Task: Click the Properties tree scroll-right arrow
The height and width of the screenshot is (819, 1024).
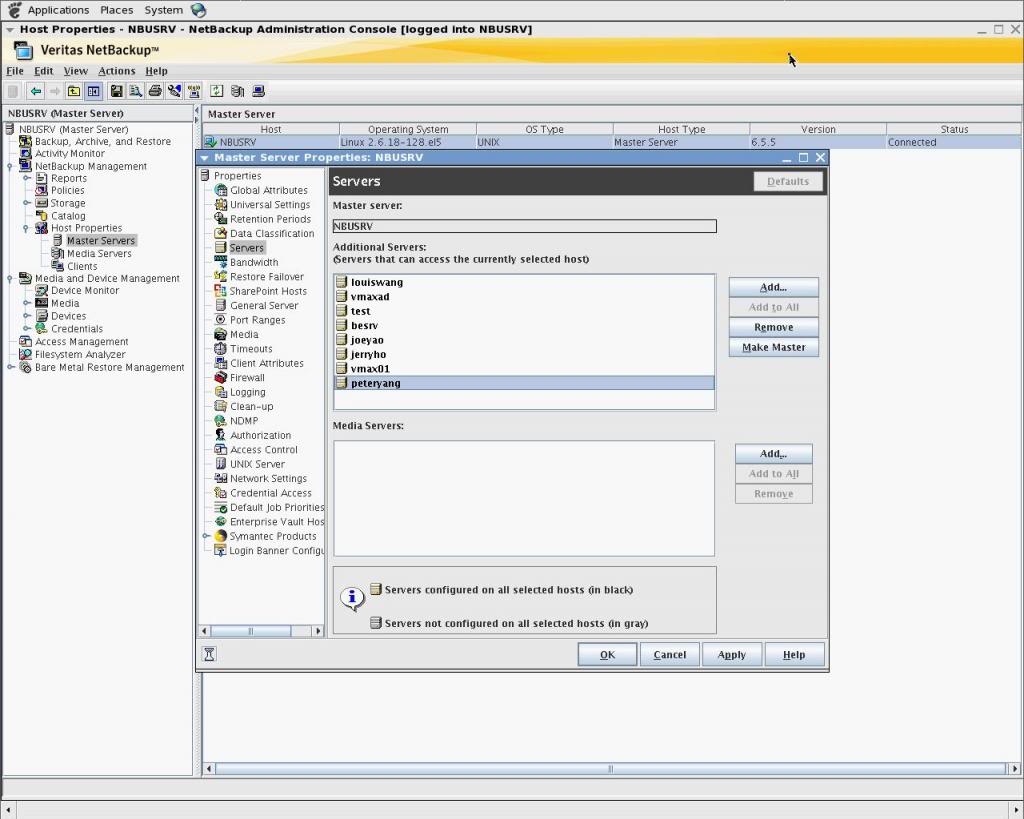Action: click(x=318, y=631)
